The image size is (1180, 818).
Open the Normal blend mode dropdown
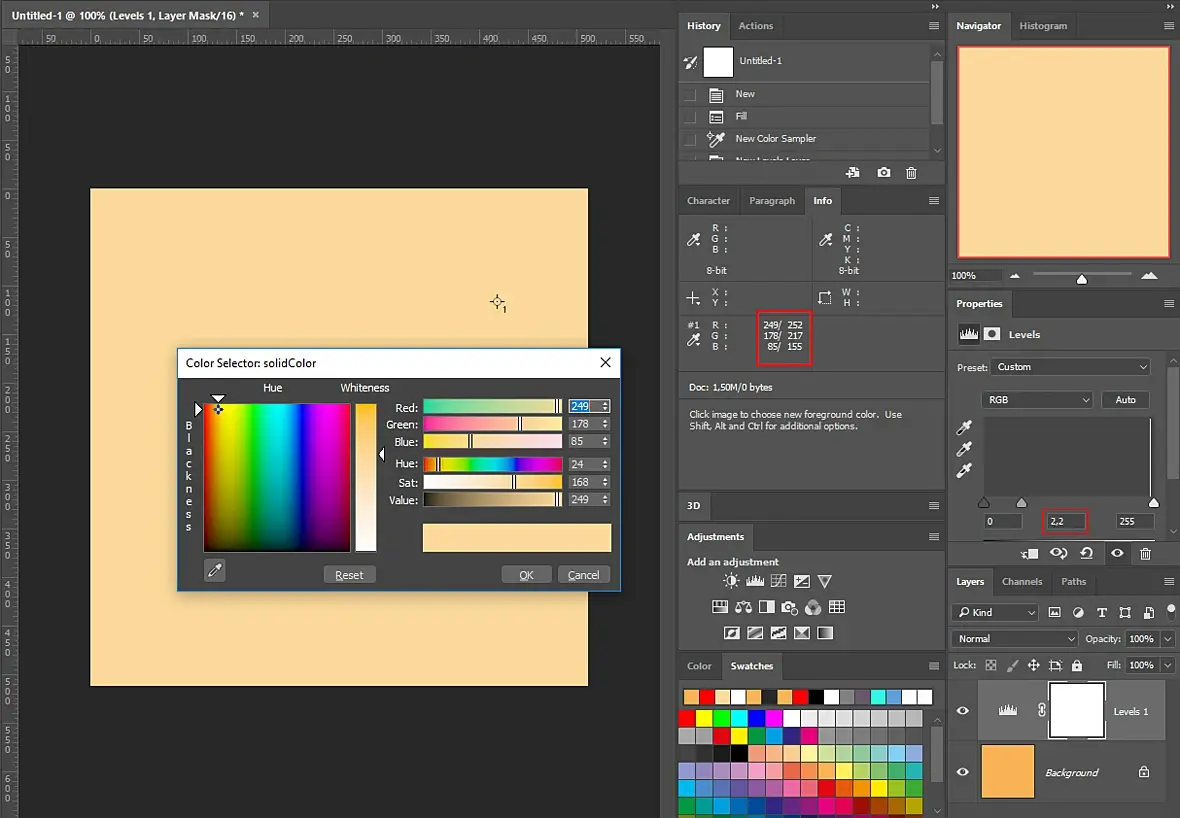point(1014,639)
